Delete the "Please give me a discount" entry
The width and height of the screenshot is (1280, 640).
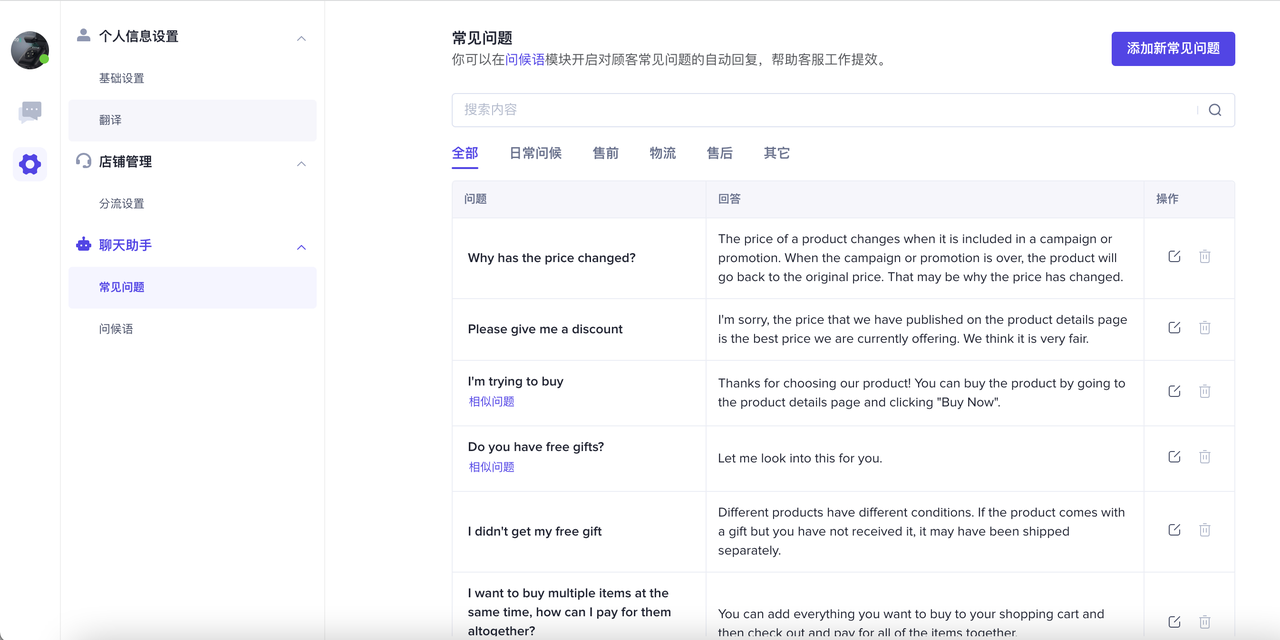click(x=1205, y=328)
